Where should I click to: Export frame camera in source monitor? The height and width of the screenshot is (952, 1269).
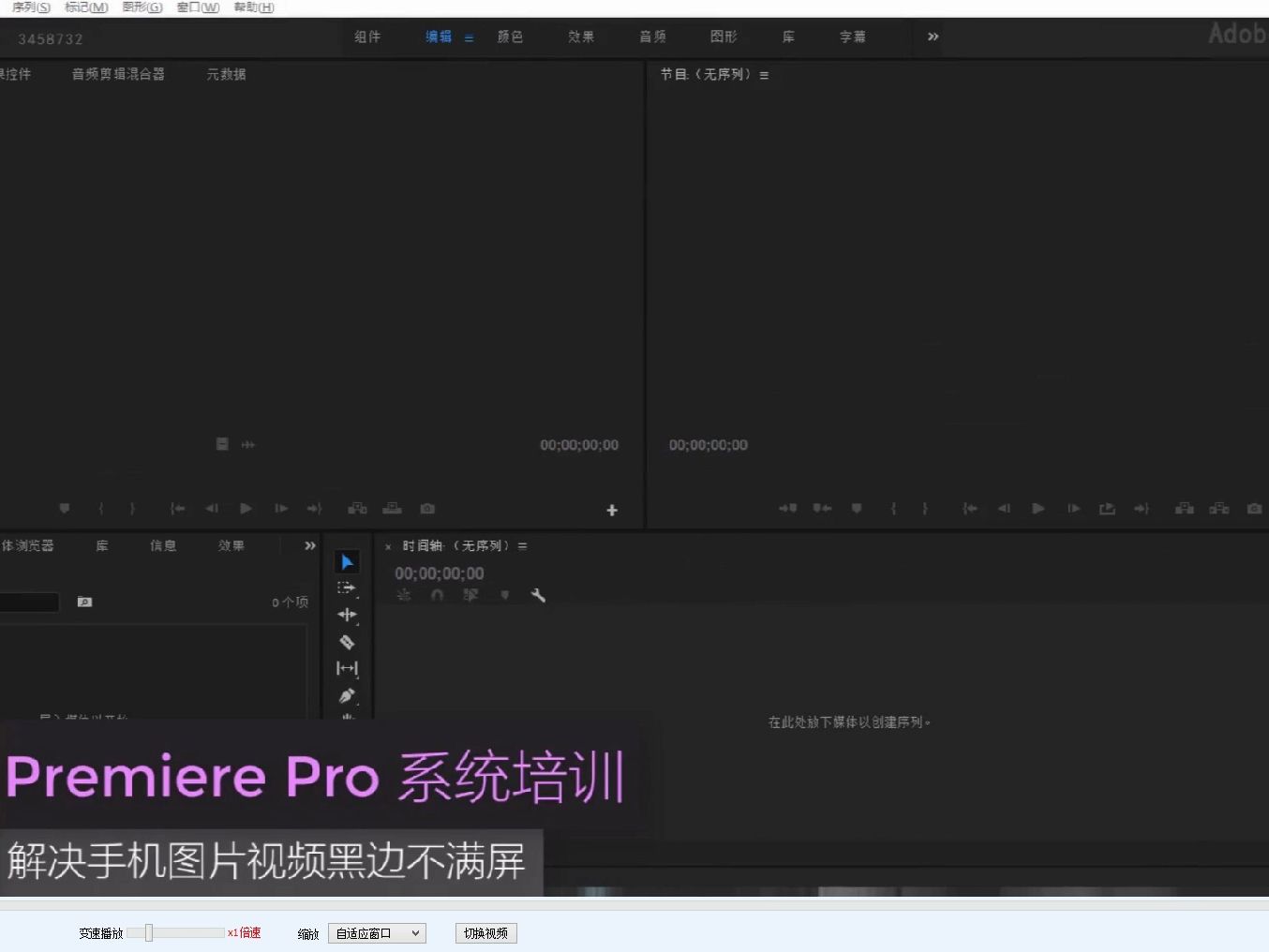coord(427,508)
